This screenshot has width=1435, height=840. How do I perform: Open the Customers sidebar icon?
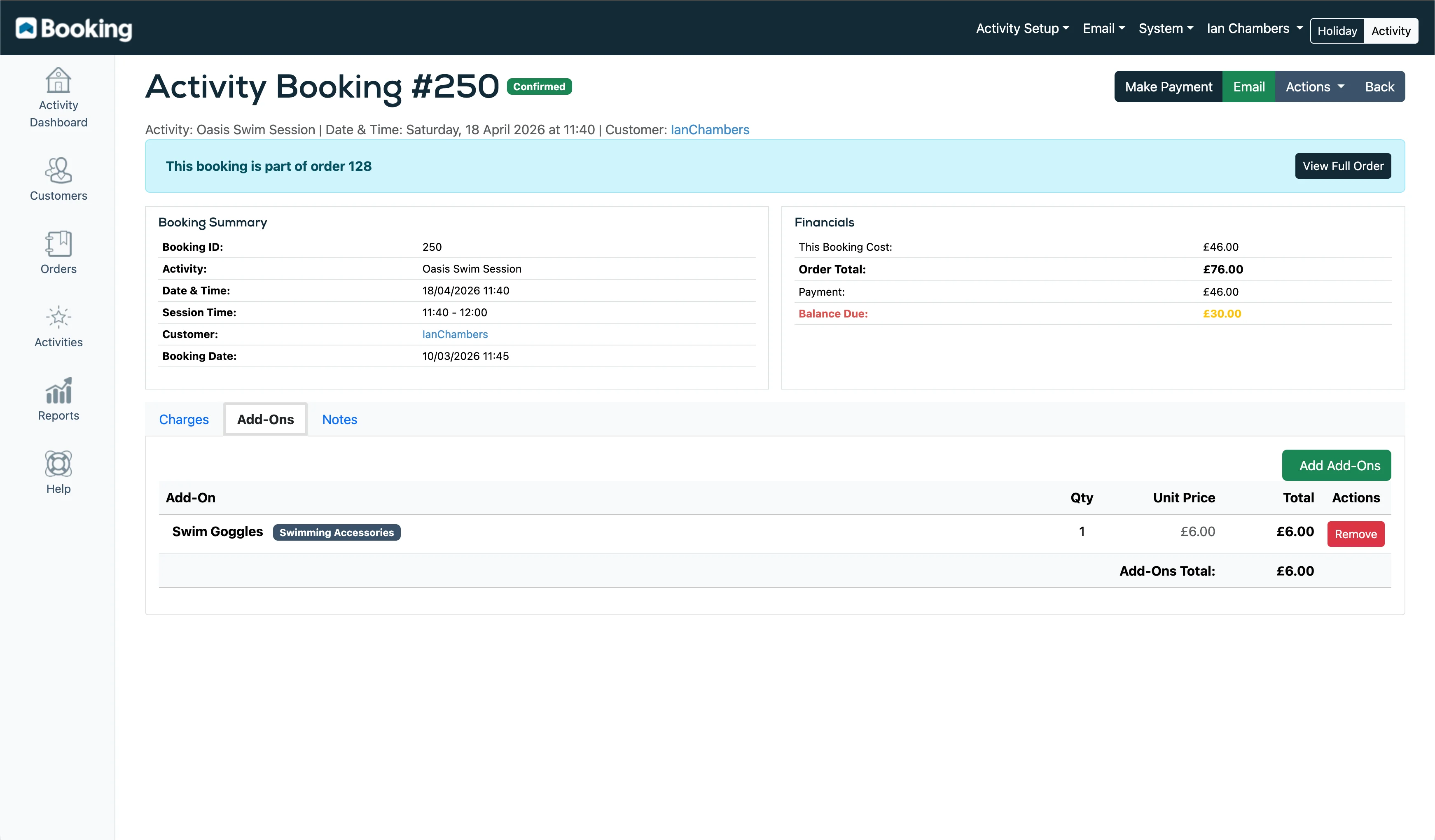coord(58,170)
